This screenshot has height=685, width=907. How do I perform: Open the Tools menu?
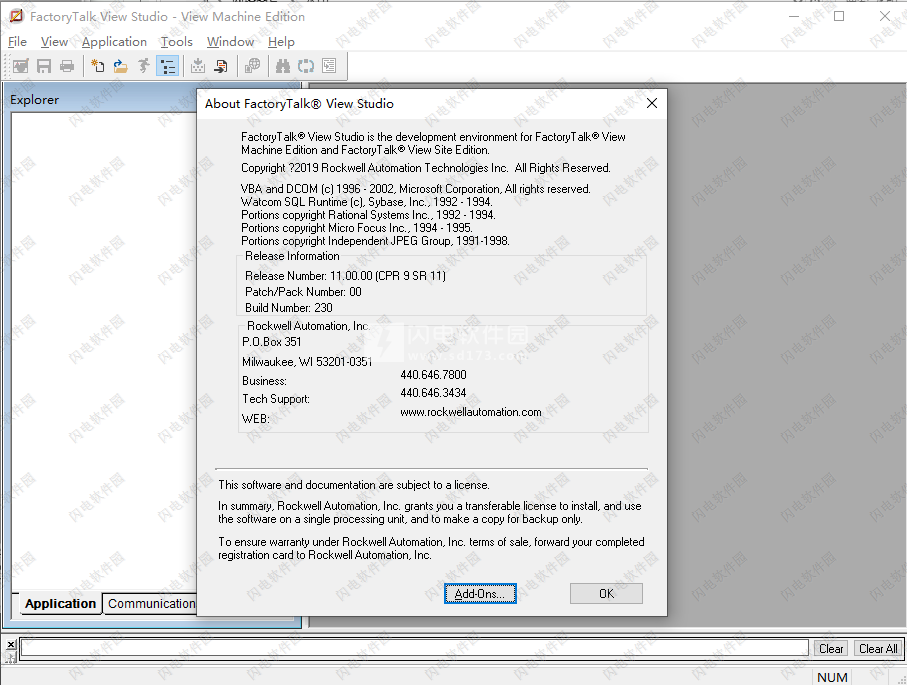click(176, 42)
